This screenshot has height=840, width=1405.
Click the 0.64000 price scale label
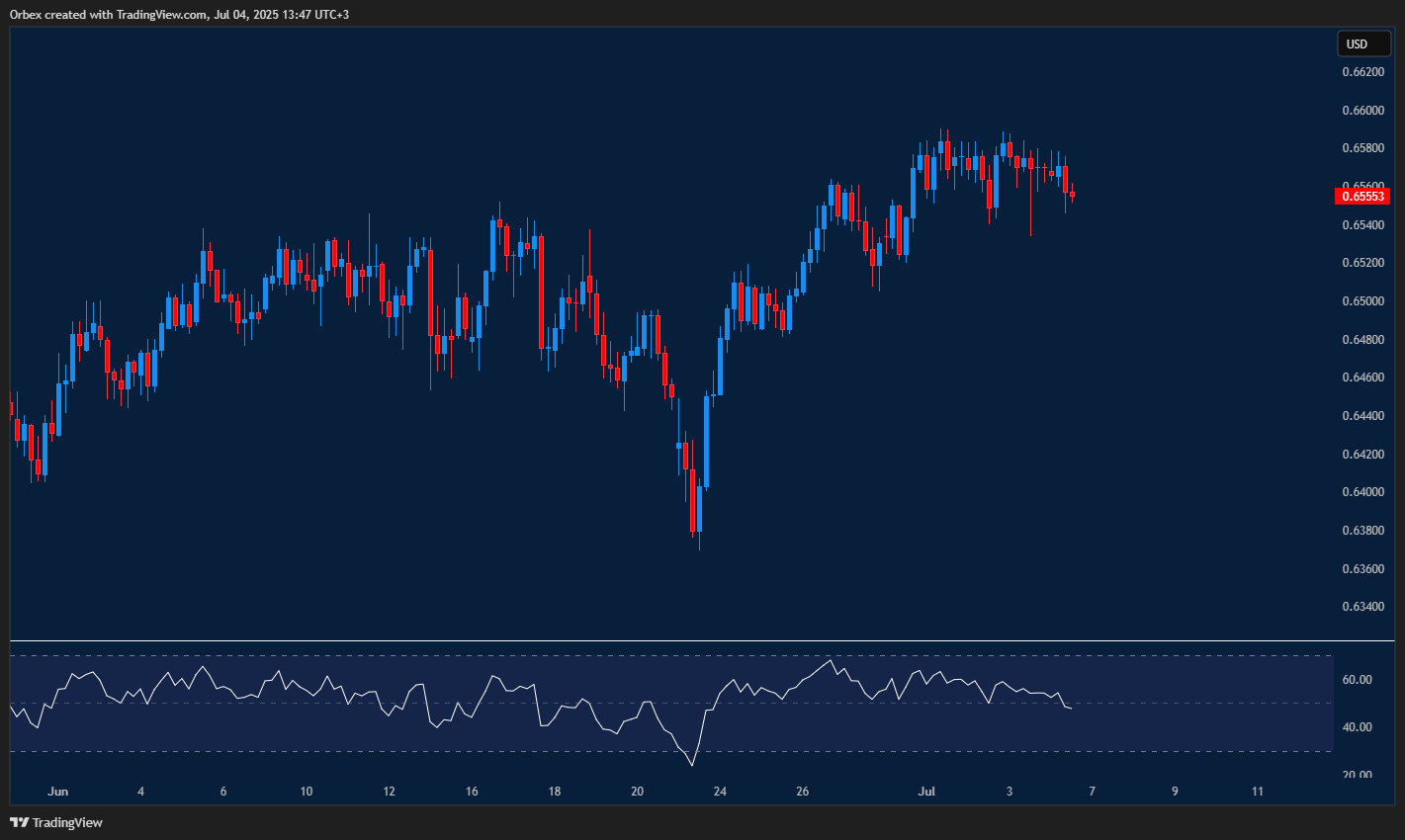pyautogui.click(x=1361, y=492)
